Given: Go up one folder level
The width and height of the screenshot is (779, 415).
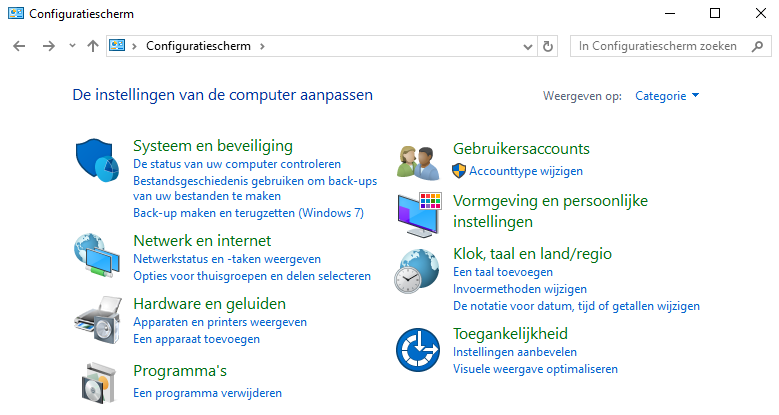Looking at the screenshot, I should click(93, 46).
